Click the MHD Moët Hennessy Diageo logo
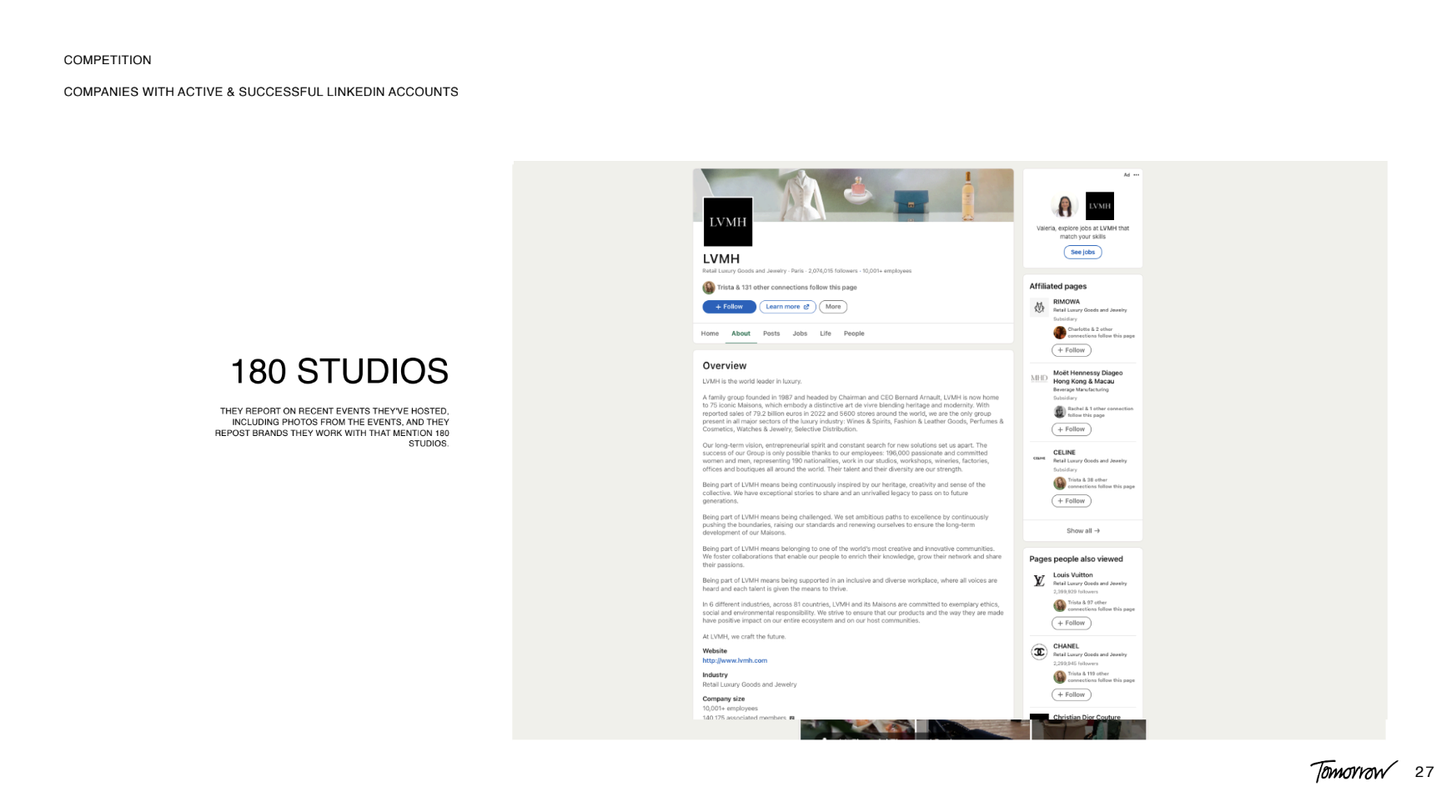Screen dimensions: 1456x812 (x=1039, y=378)
